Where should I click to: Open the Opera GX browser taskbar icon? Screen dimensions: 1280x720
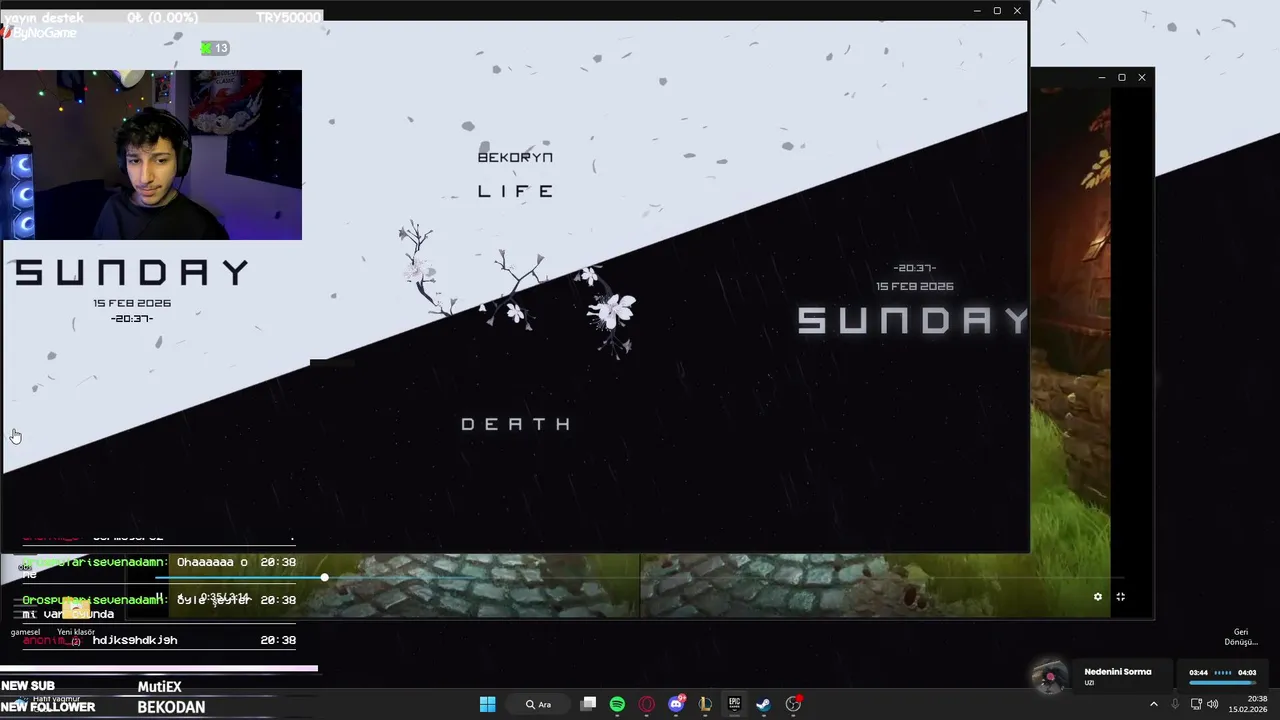pyautogui.click(x=647, y=704)
